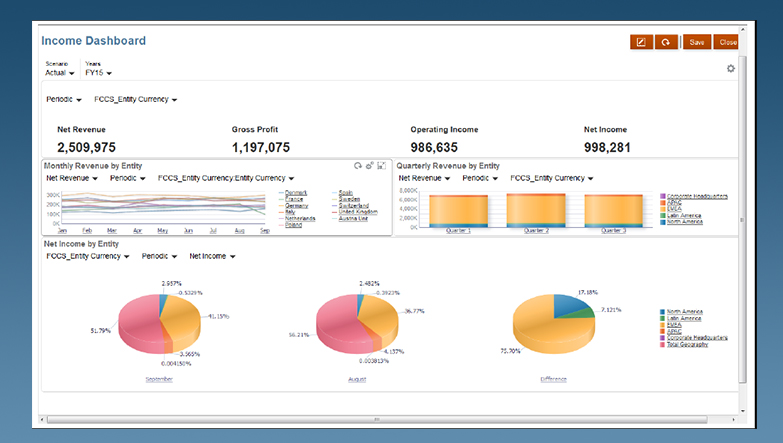Expand Net Revenue dropdown in Quarterly Revenue panel

424,178
